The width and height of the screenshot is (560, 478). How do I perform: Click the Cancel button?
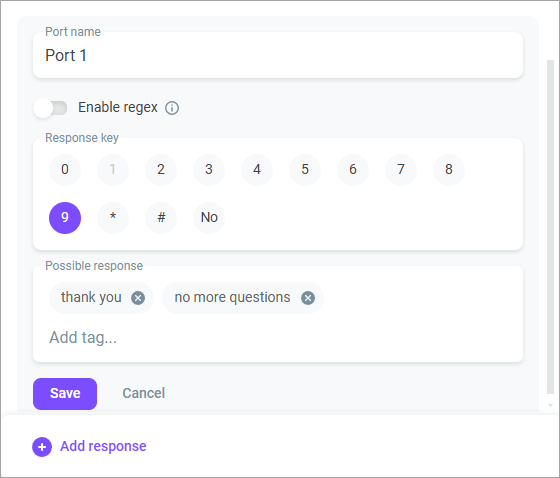click(x=144, y=393)
